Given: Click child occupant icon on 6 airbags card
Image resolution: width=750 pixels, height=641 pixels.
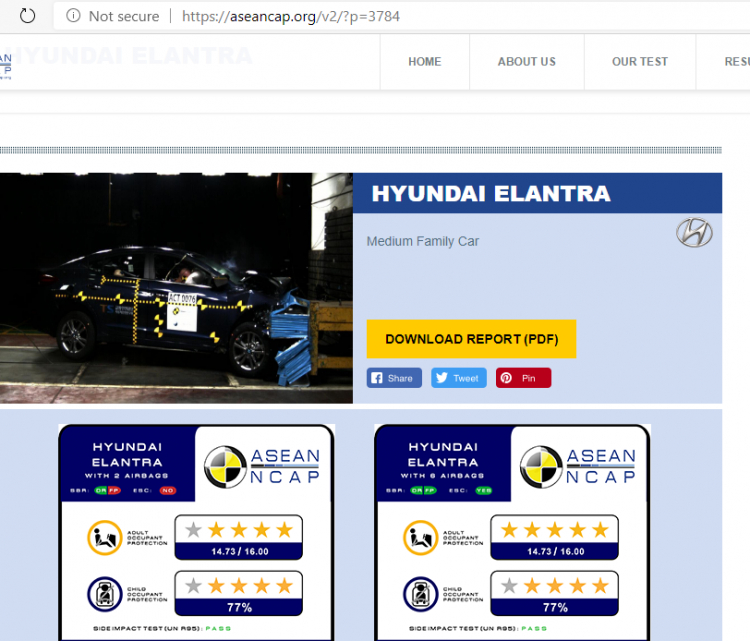Looking at the screenshot, I should tap(420, 594).
